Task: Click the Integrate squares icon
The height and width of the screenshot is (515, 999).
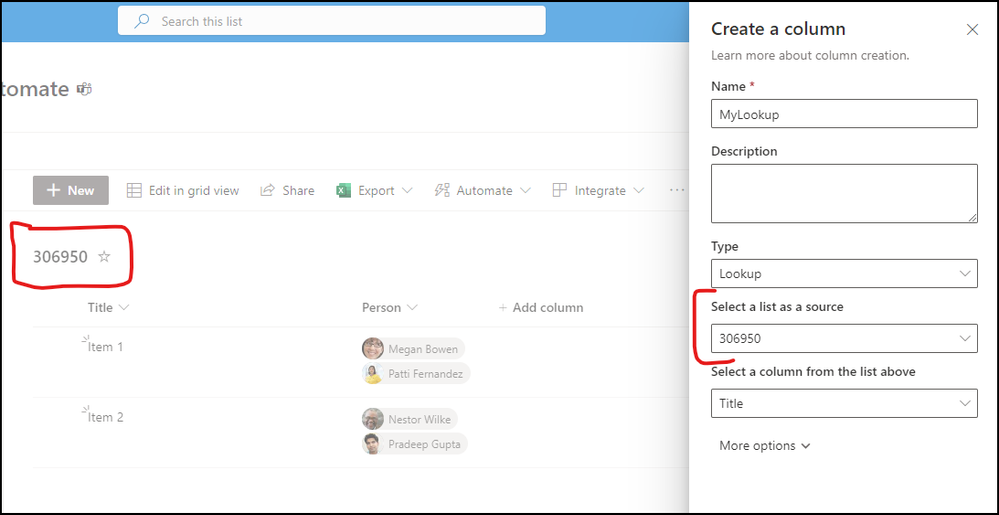Action: (x=559, y=190)
